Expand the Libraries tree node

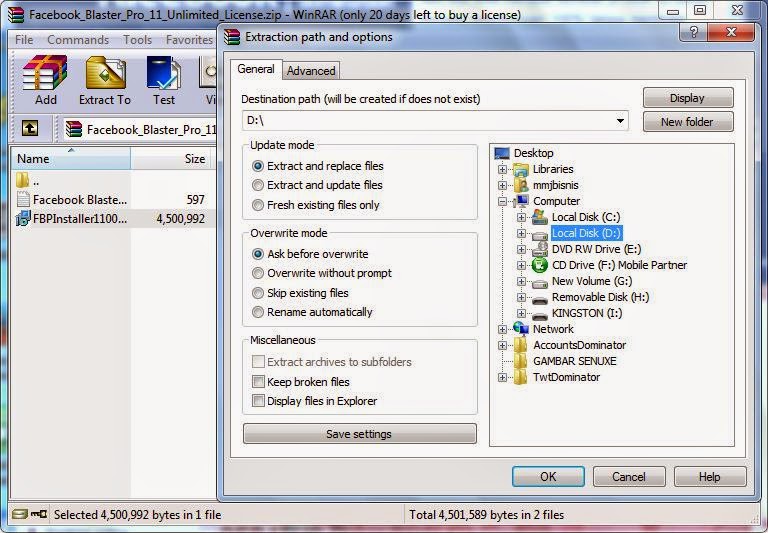pyautogui.click(x=502, y=170)
